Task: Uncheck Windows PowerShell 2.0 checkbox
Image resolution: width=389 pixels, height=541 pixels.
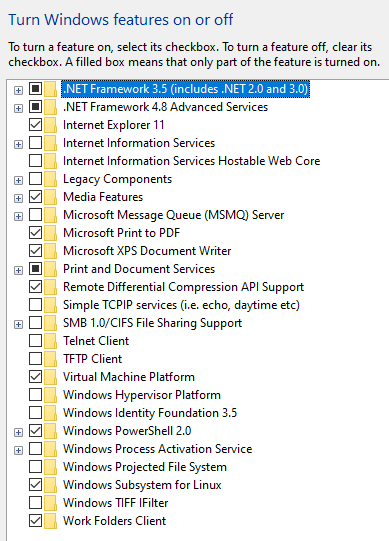Action: pos(35,431)
